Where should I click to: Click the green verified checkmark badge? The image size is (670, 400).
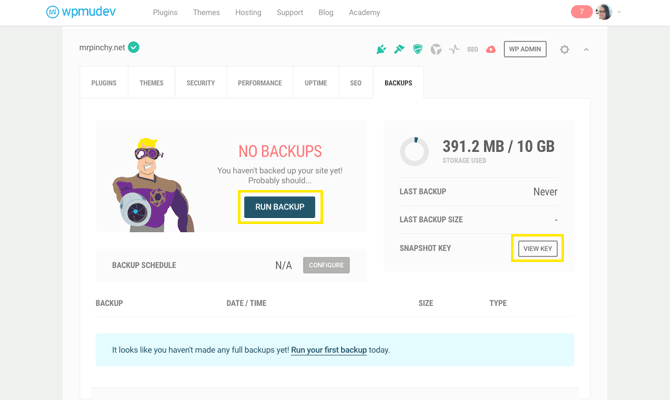(134, 47)
